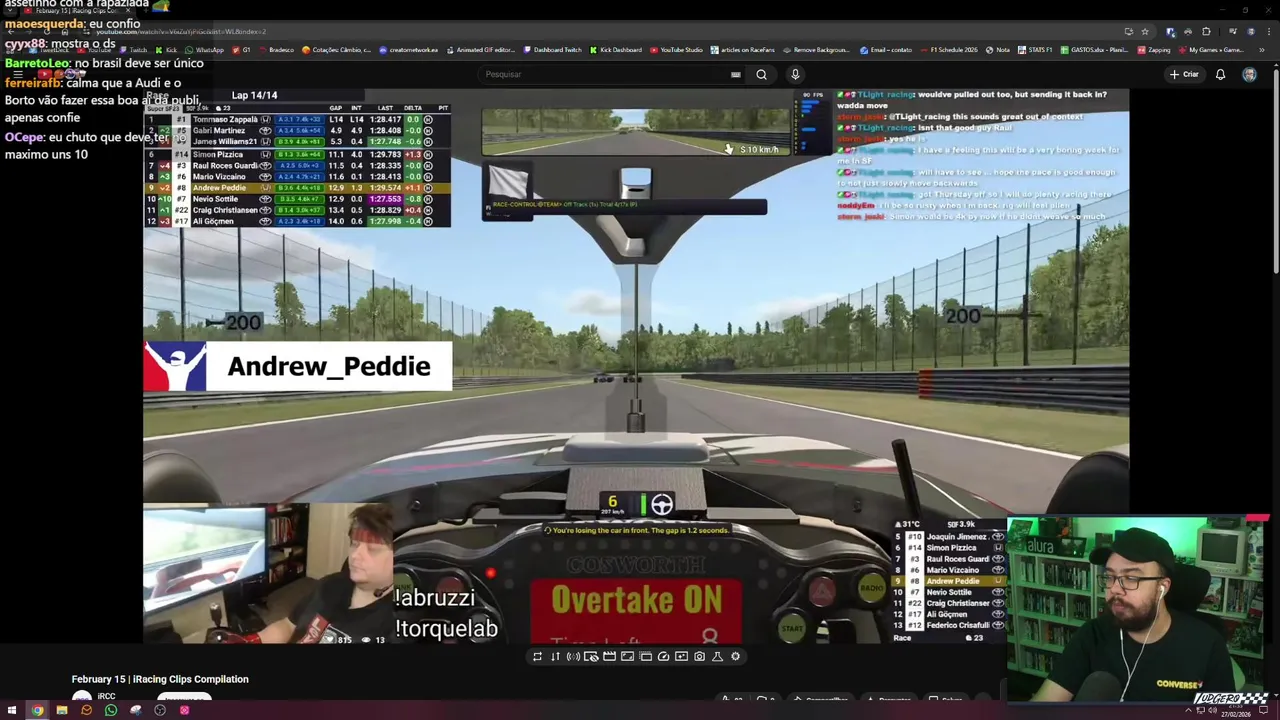Bookmark this page with the star icon

[1145, 31]
